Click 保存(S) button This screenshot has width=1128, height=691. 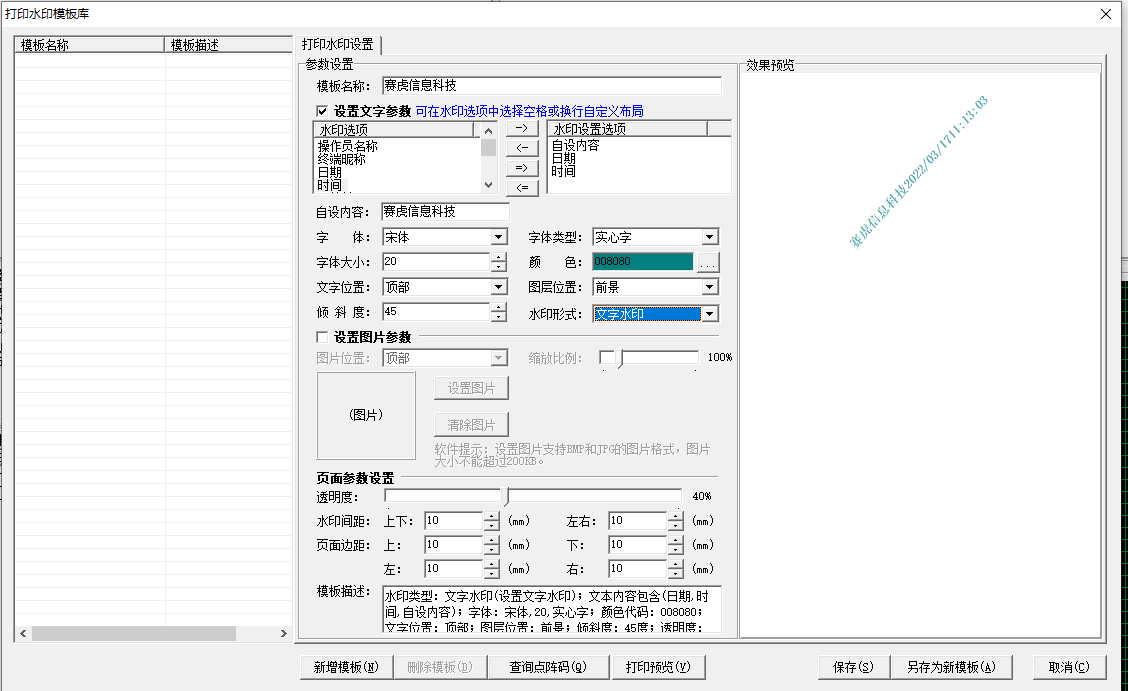click(853, 667)
